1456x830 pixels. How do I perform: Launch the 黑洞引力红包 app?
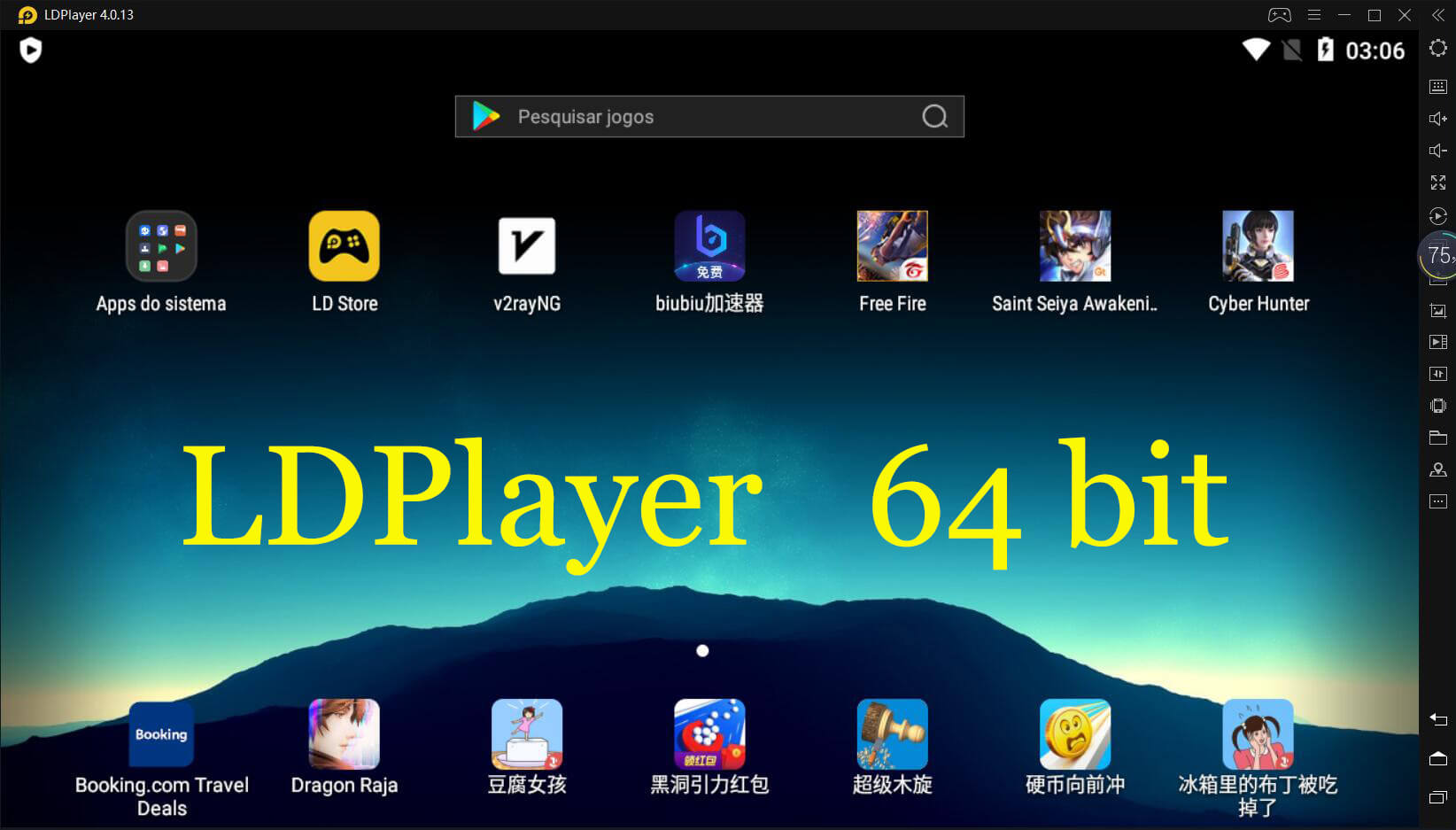click(709, 734)
